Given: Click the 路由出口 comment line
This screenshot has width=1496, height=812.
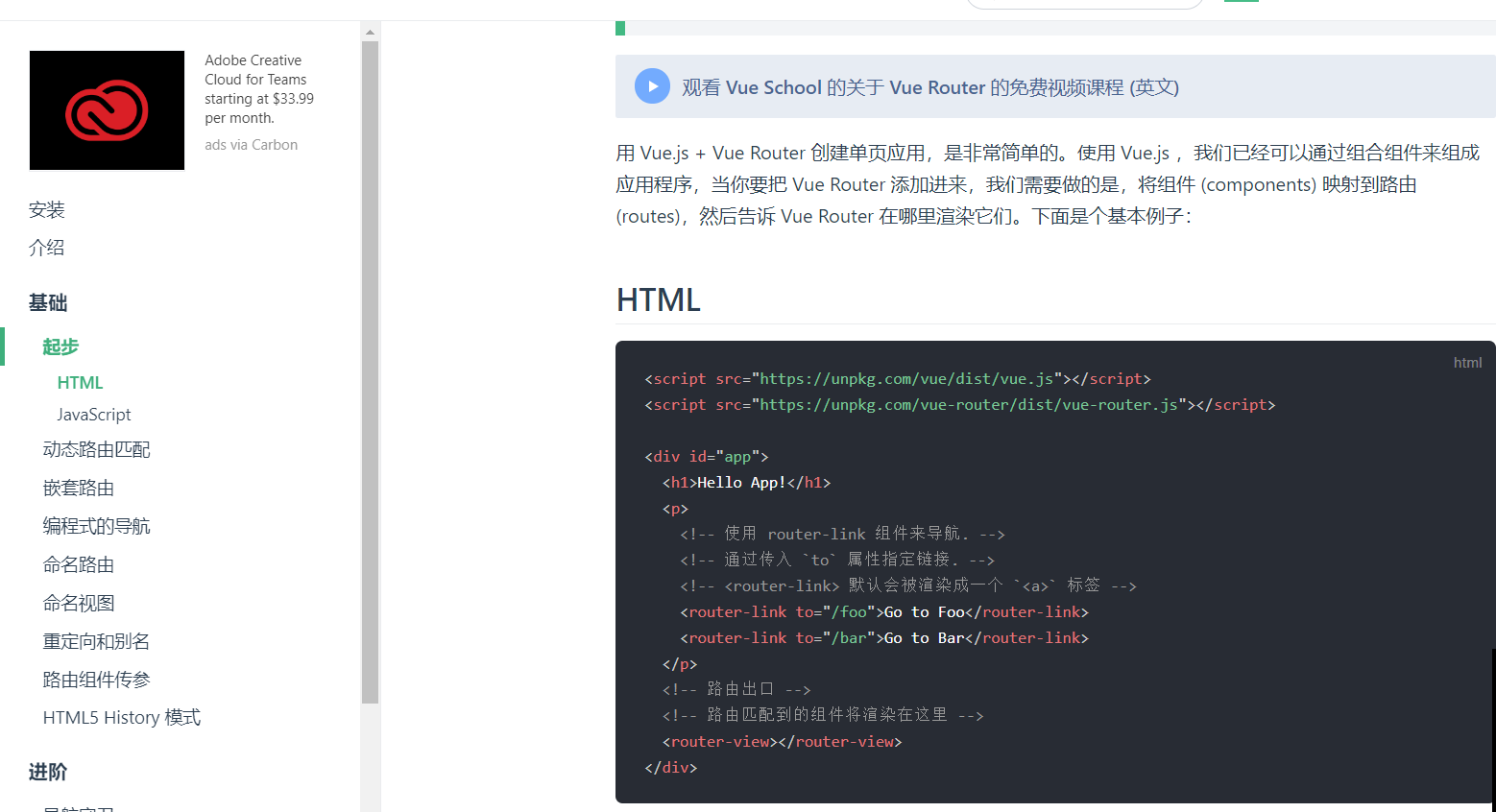Looking at the screenshot, I should 736,690.
